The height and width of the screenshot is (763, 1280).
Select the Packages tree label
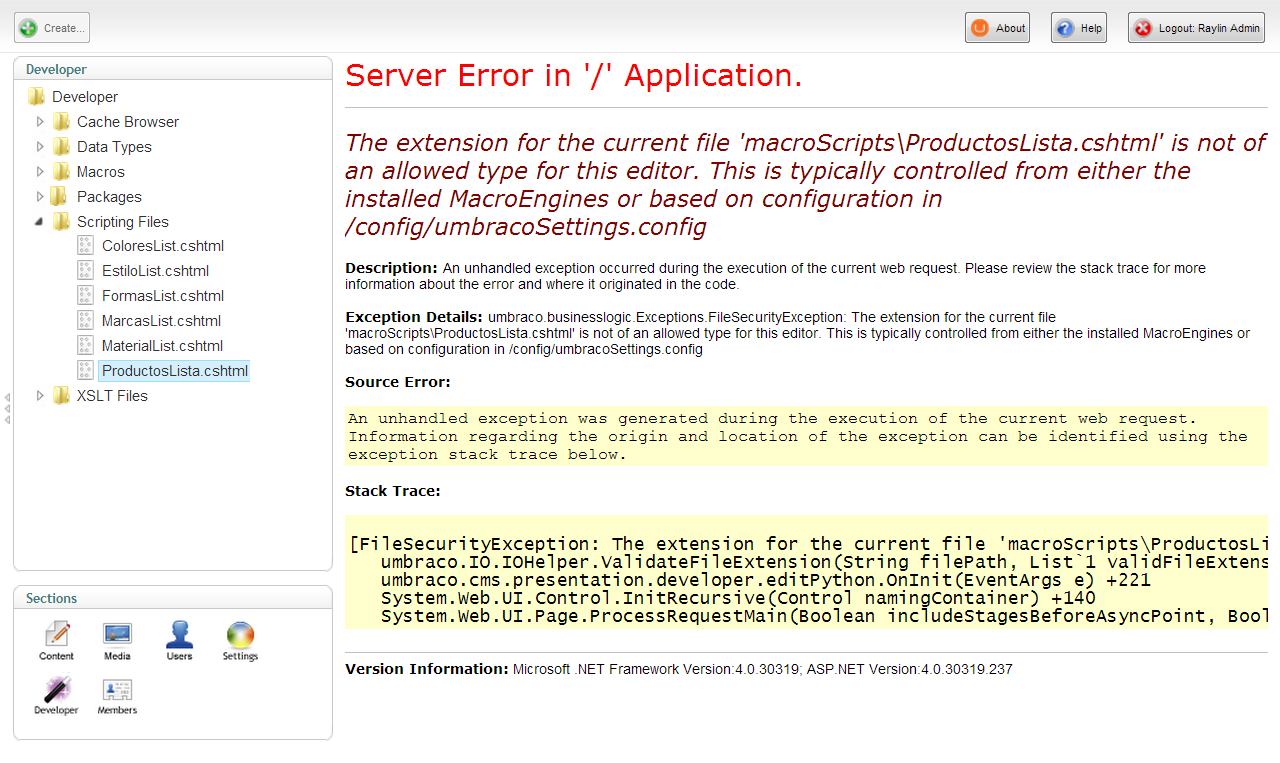click(109, 196)
